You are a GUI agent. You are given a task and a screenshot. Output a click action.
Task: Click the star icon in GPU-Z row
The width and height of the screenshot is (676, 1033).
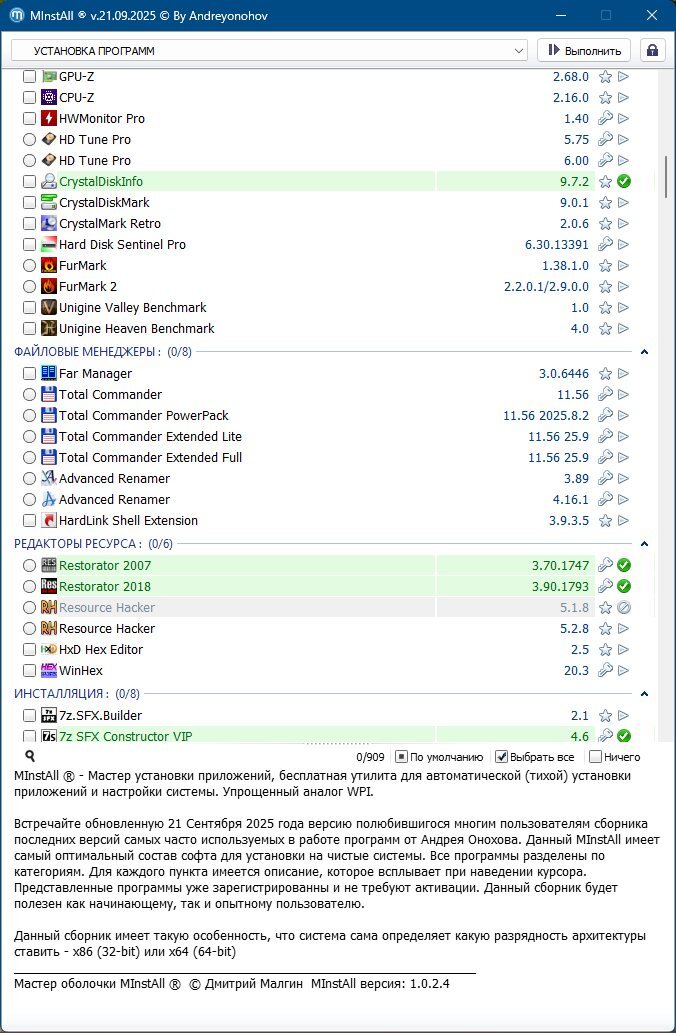coord(605,77)
